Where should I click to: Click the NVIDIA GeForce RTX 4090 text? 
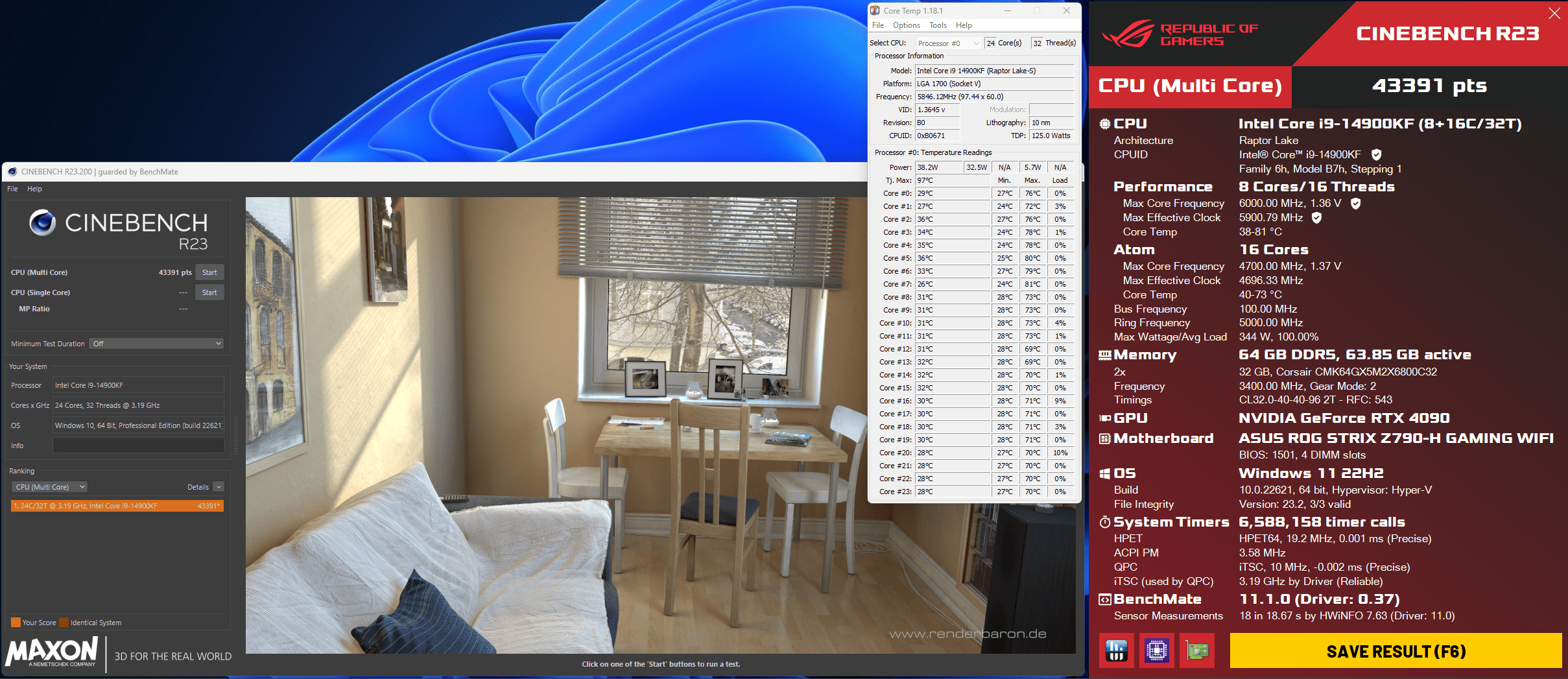coord(1344,418)
